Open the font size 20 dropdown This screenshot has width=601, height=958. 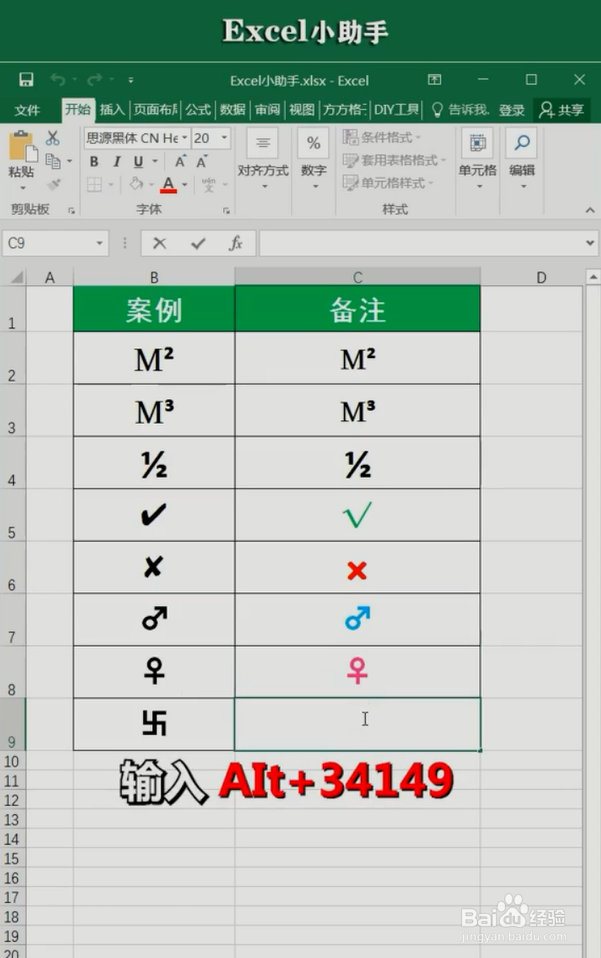pyautogui.click(x=224, y=138)
